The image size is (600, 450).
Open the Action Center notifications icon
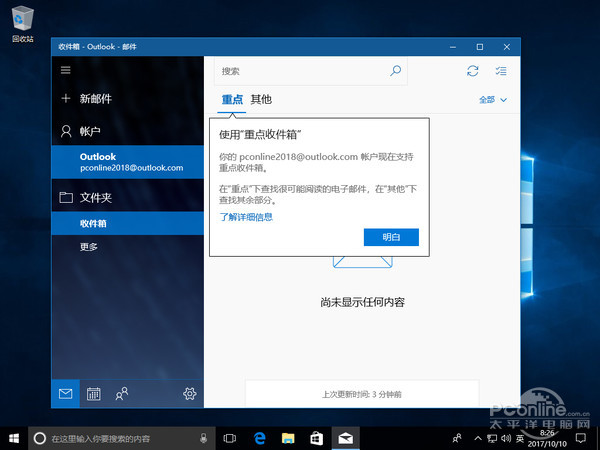[x=581, y=438]
